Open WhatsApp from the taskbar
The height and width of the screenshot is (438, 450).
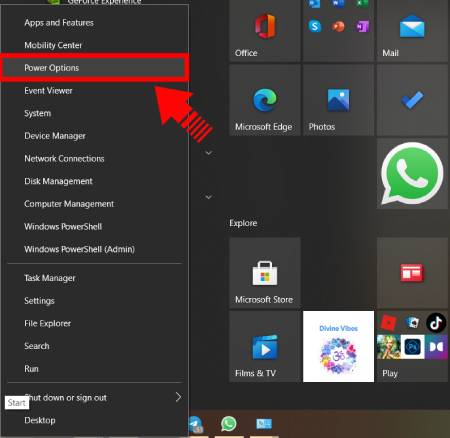229,424
